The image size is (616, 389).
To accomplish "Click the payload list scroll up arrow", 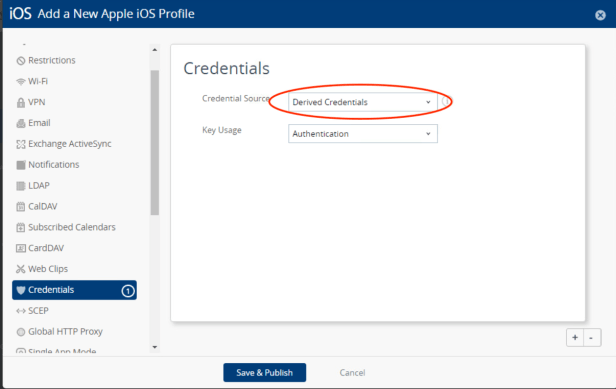I will 154,50.
